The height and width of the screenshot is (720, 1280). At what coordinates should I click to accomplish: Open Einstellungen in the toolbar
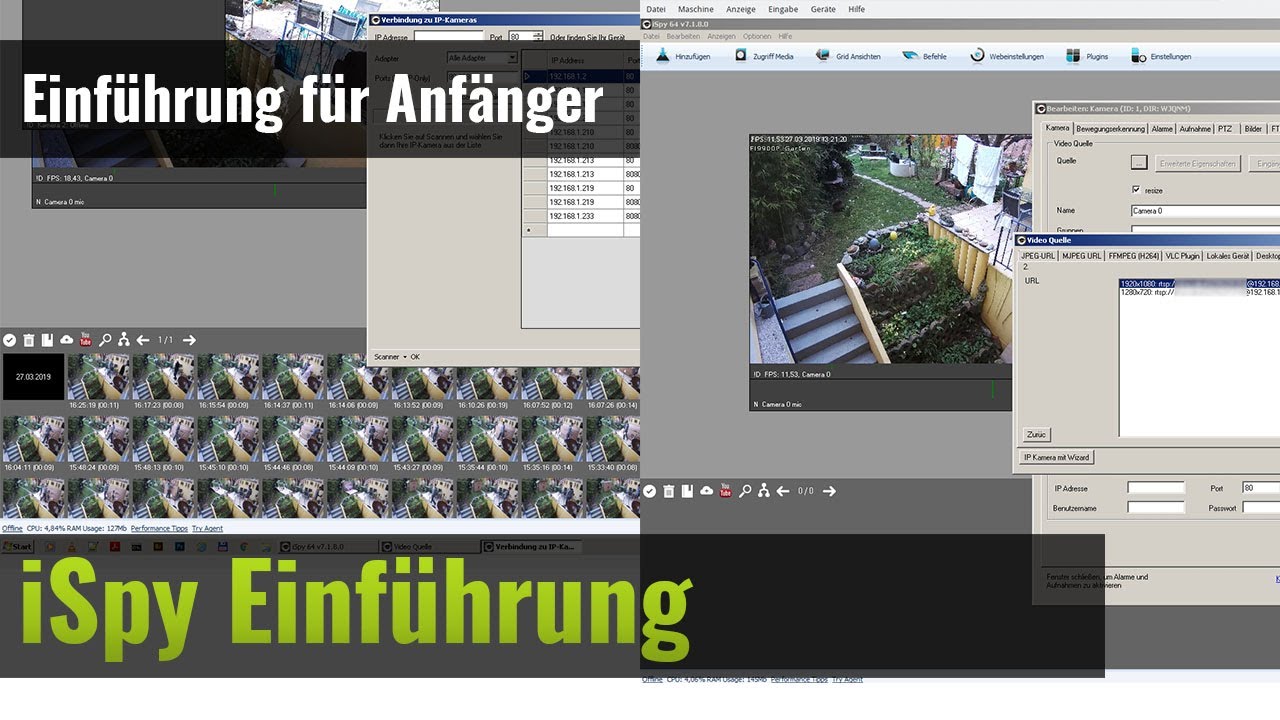click(1161, 56)
